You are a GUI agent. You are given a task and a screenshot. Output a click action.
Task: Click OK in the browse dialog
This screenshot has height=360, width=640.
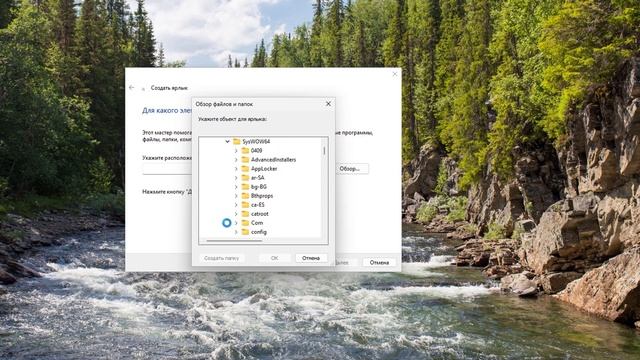click(274, 258)
